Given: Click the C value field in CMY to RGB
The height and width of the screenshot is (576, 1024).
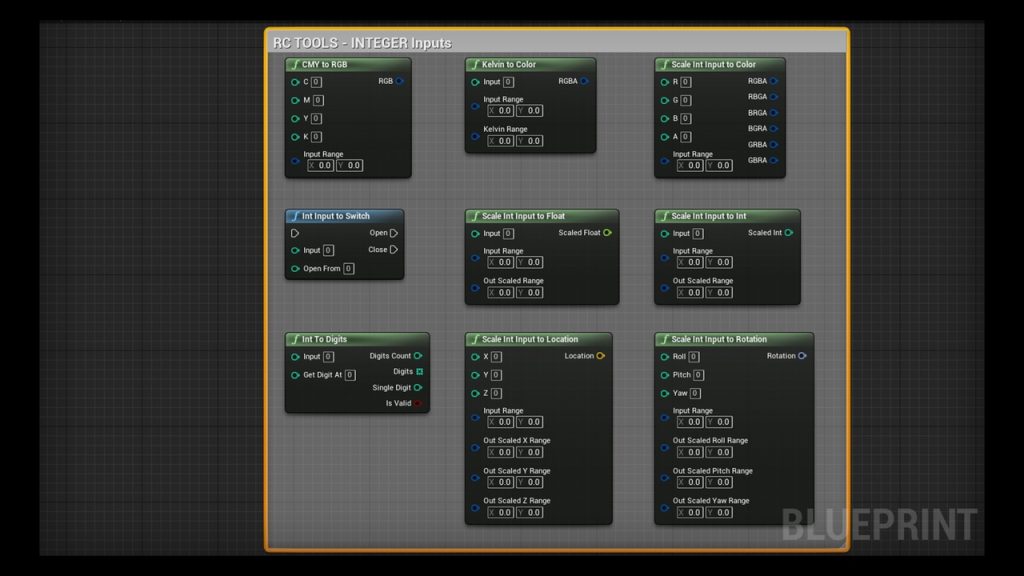Looking at the screenshot, I should (x=316, y=82).
